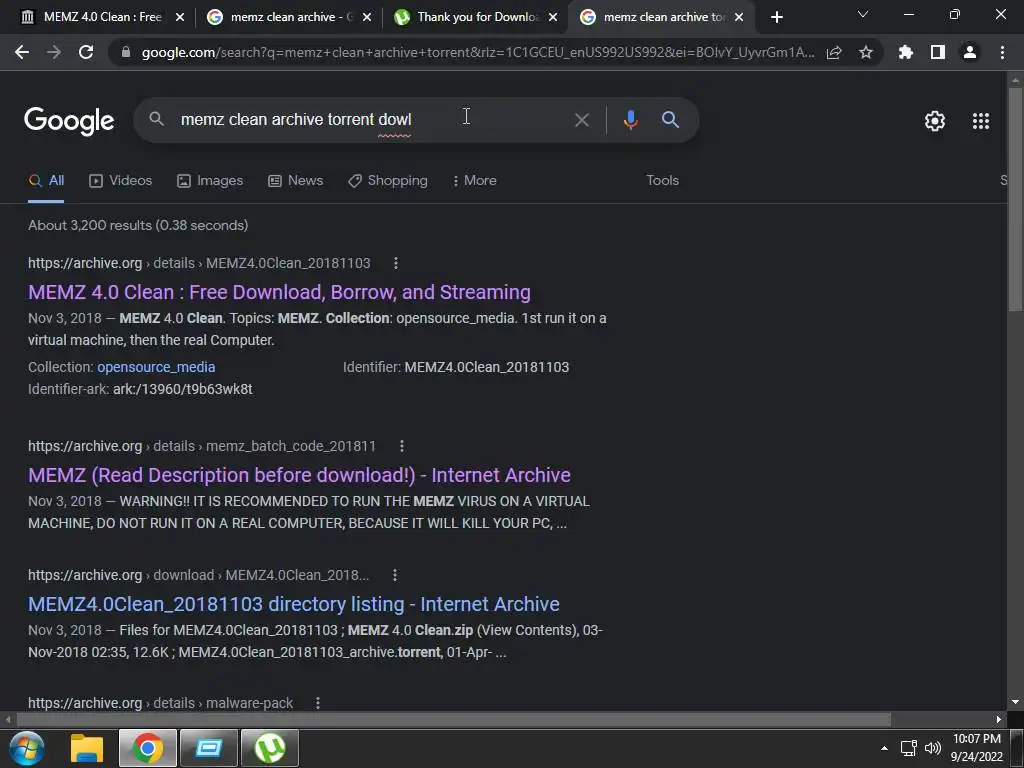Open 'MEMZ 4.0 Clean : Free Download' result
This screenshot has height=768, width=1024.
pyautogui.click(x=280, y=292)
